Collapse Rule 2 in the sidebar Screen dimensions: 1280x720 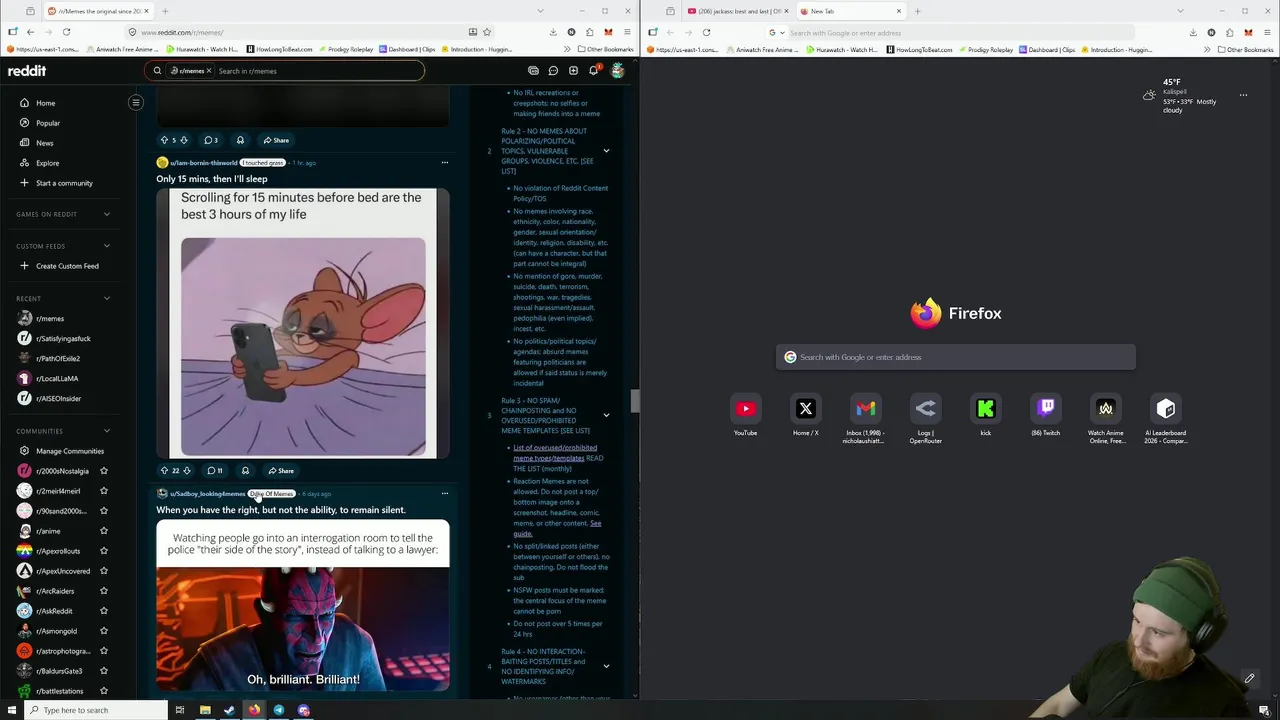[x=606, y=151]
